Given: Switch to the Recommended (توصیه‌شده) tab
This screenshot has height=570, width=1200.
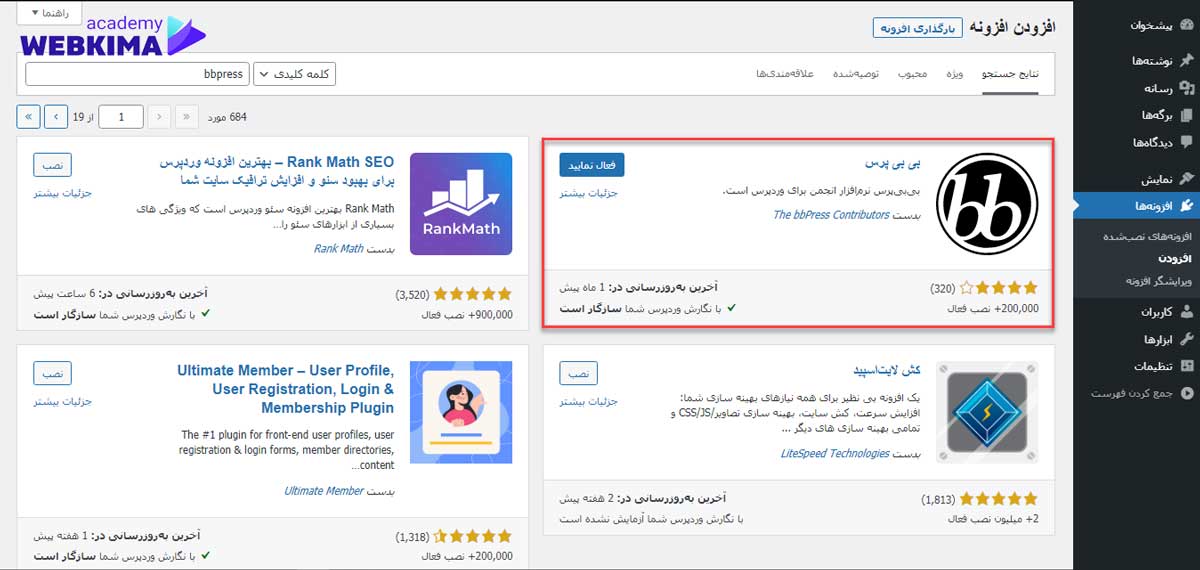Looking at the screenshot, I should pos(856,75).
